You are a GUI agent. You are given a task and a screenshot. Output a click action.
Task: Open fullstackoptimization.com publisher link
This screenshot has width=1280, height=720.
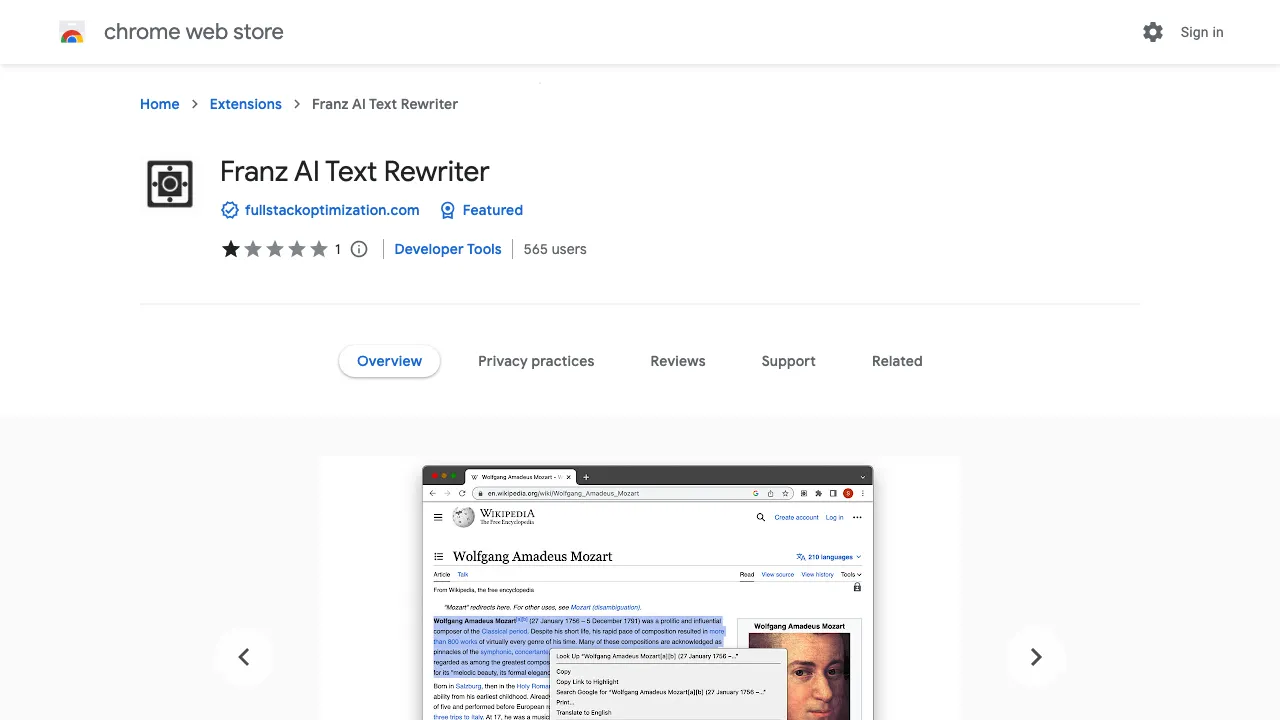332,210
